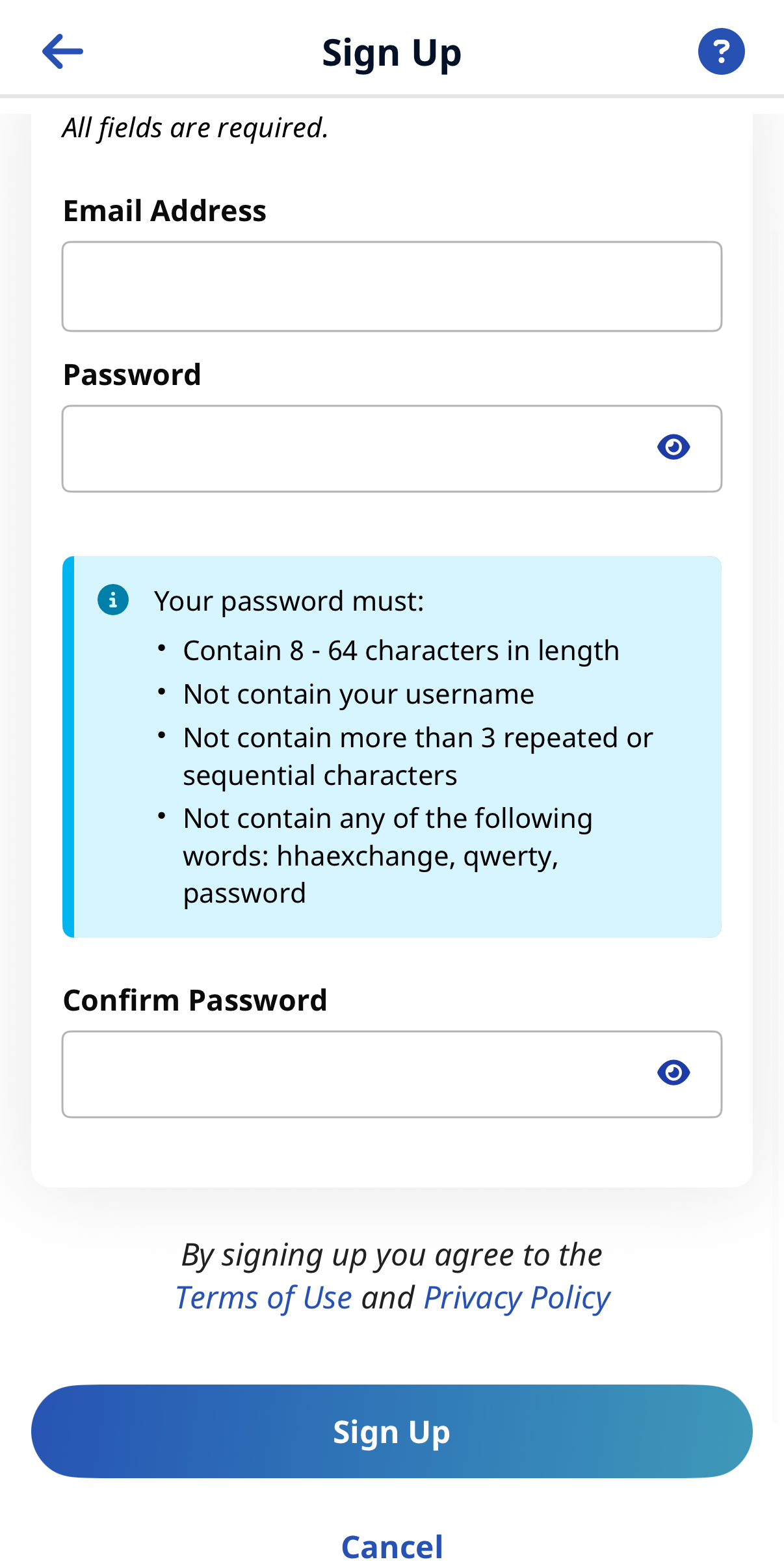The width and height of the screenshot is (784, 1566).
Task: Cancel the sign up process
Action: (x=392, y=1546)
